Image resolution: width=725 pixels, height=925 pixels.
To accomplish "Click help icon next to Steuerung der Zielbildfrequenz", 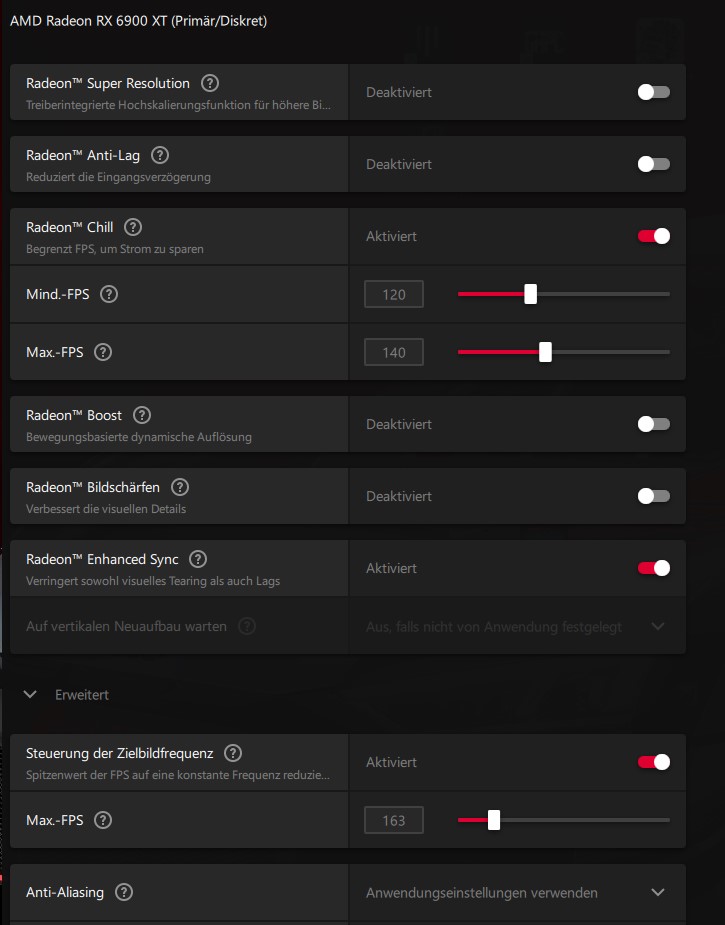I will [x=233, y=753].
